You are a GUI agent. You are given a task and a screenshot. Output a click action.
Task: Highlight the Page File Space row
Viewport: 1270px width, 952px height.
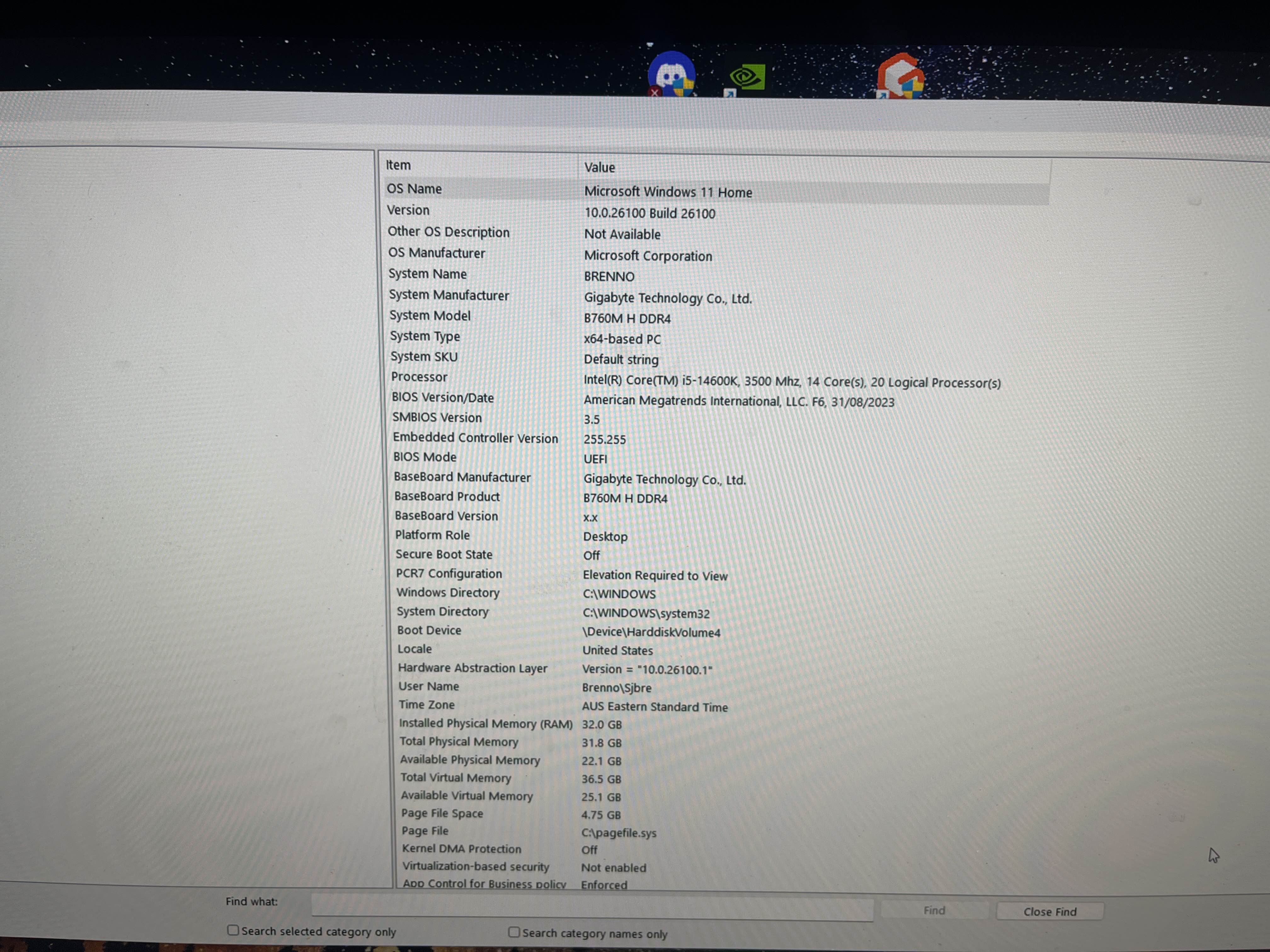(442, 813)
